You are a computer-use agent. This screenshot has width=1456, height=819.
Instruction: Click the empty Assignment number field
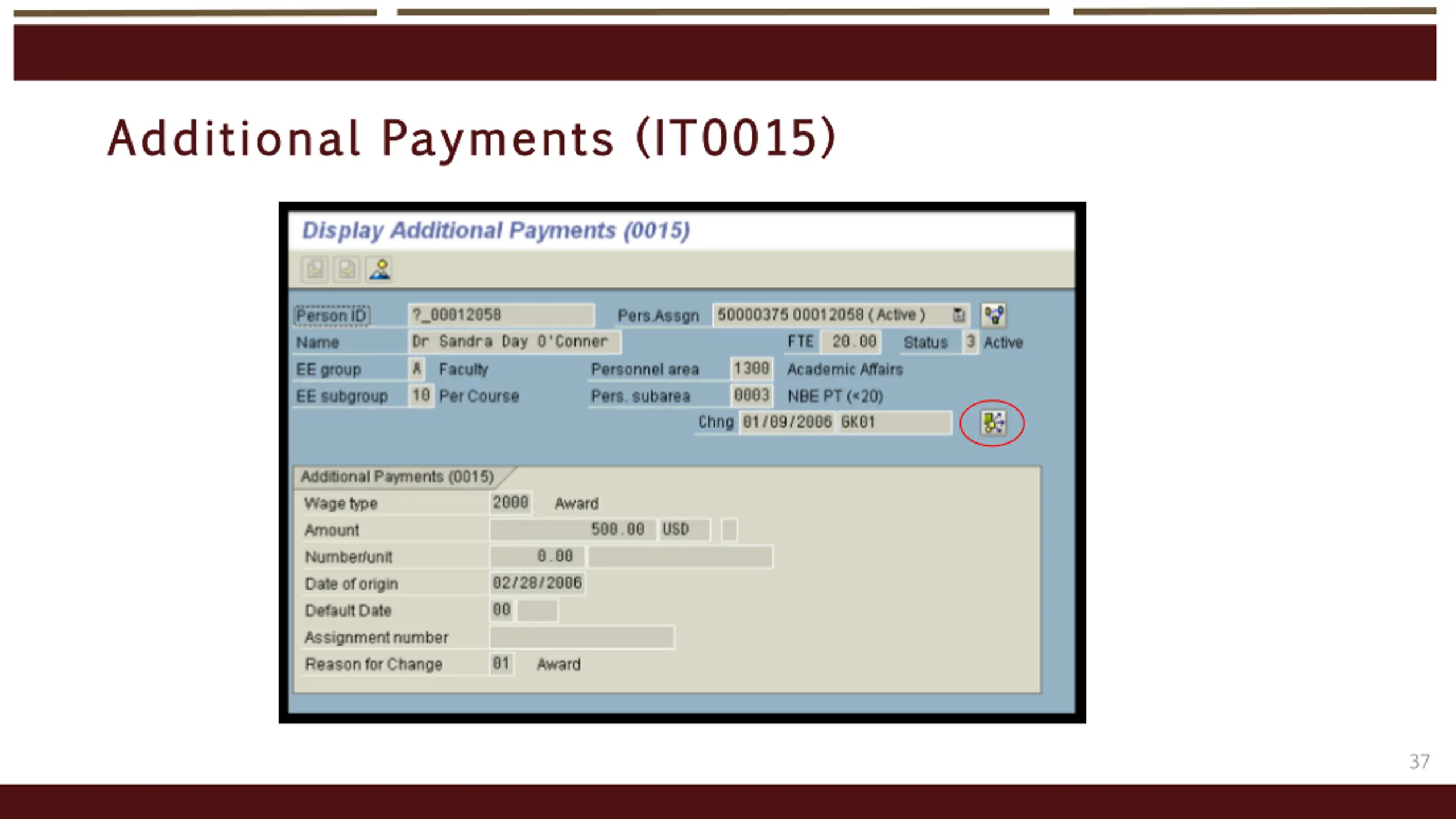582,637
